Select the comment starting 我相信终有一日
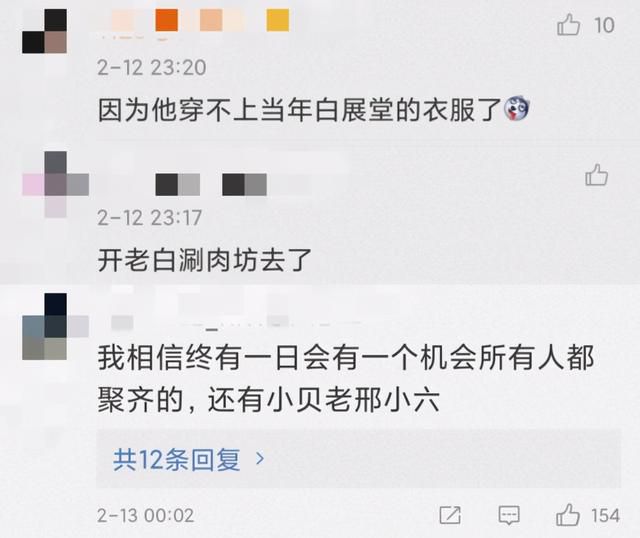The image size is (640, 538). 346,379
